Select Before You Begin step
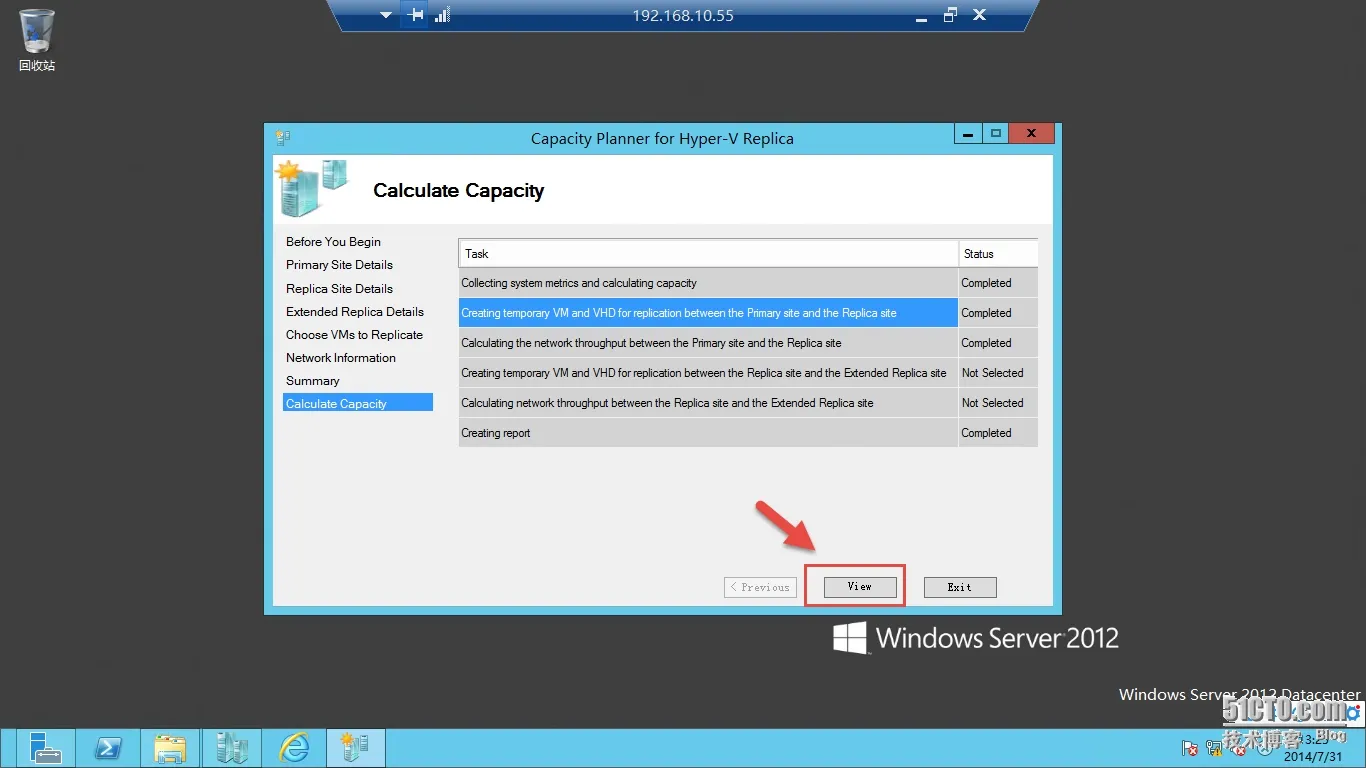 tap(333, 242)
